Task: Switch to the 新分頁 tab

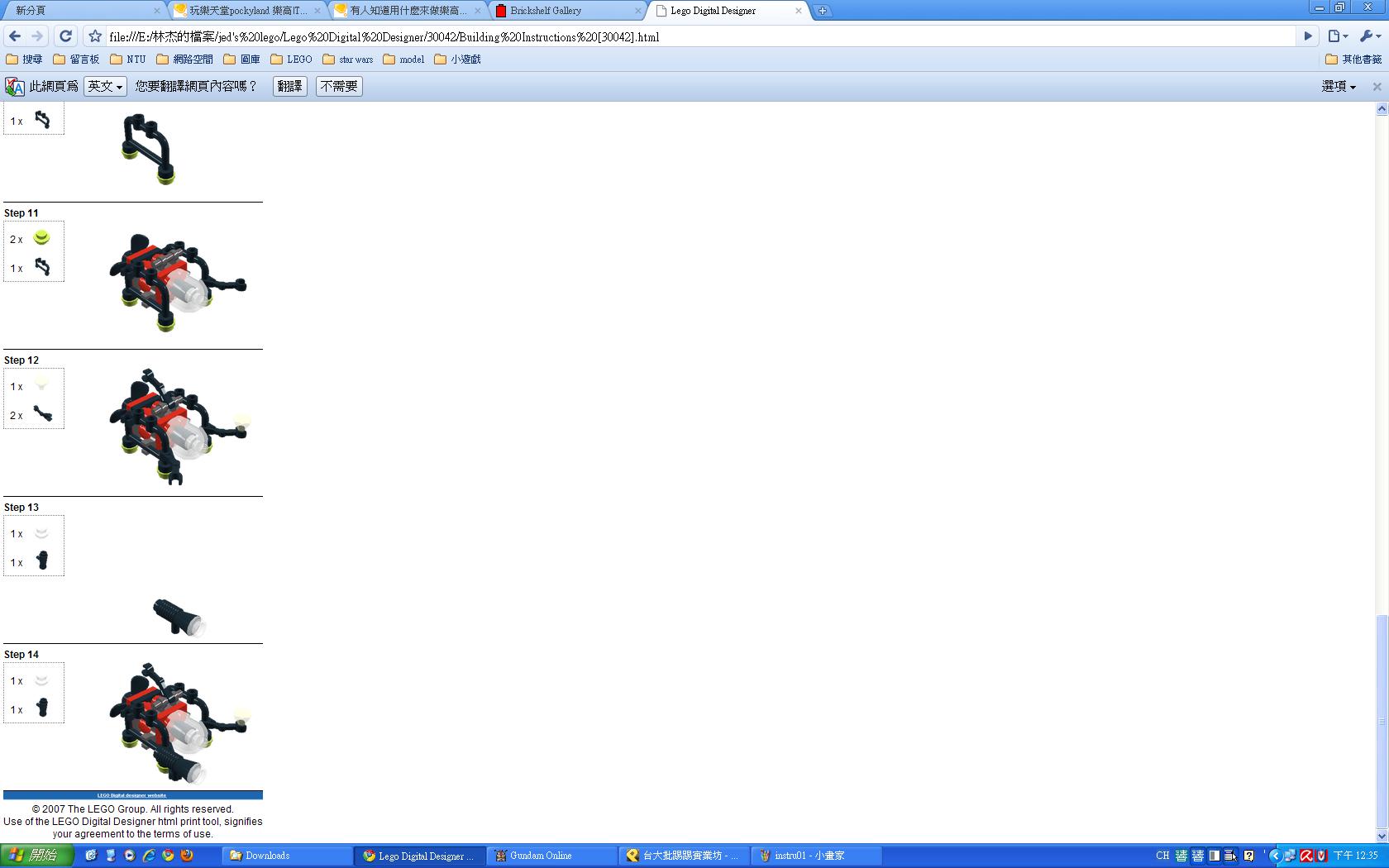Action: (83, 11)
